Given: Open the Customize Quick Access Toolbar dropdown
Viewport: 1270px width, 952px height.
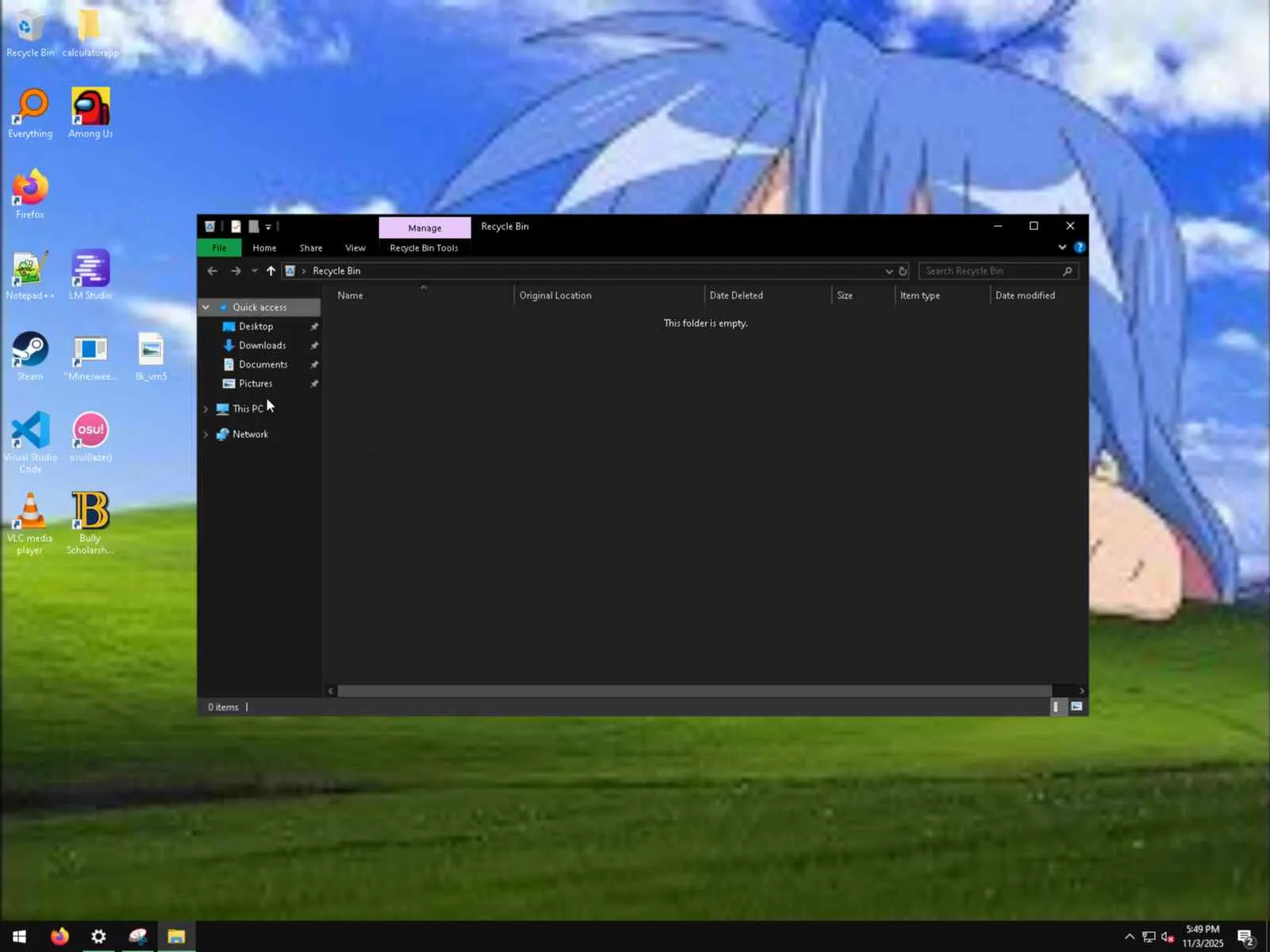Looking at the screenshot, I should [268, 227].
